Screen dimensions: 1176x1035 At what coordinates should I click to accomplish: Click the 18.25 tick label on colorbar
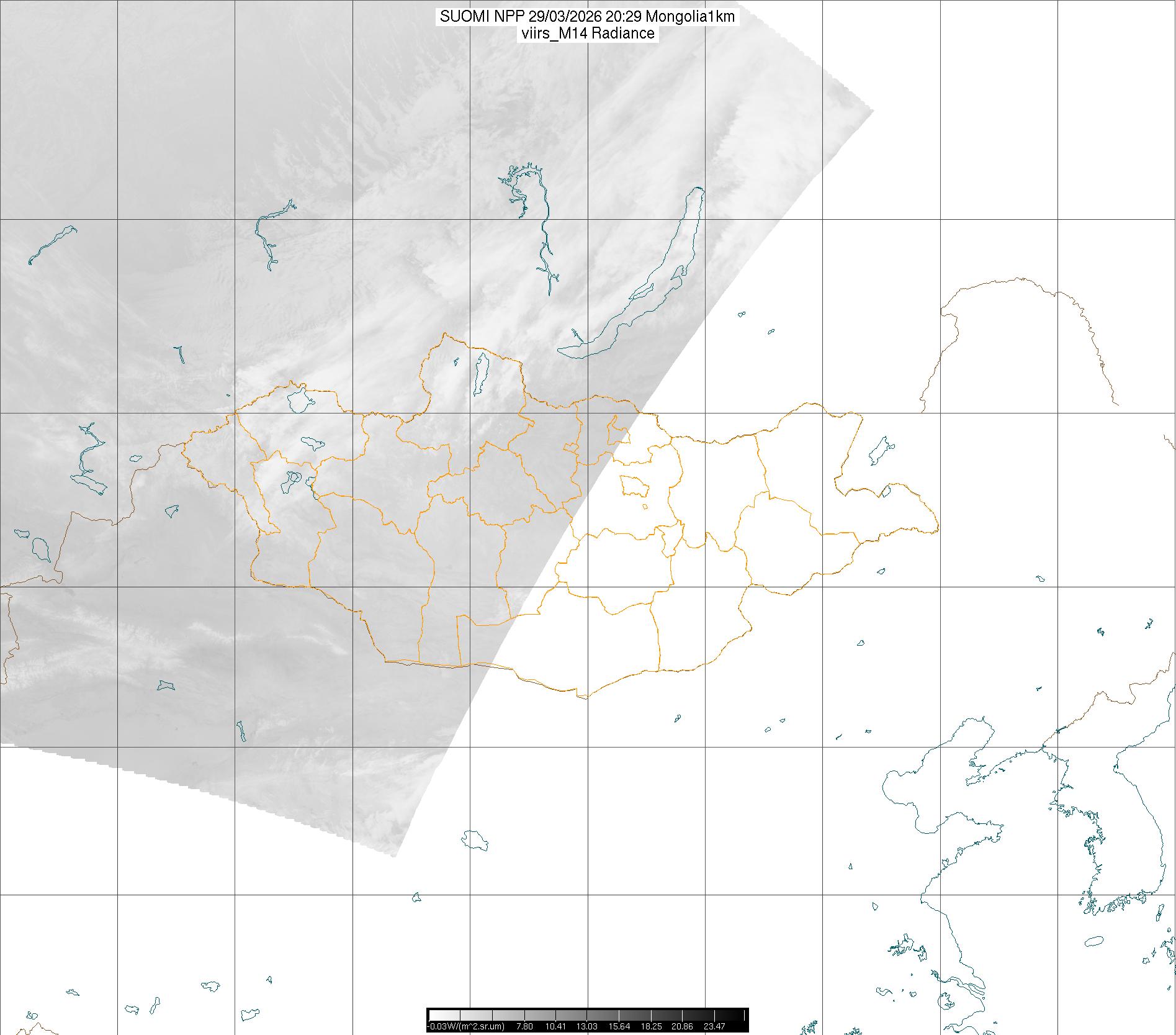pos(650,1026)
